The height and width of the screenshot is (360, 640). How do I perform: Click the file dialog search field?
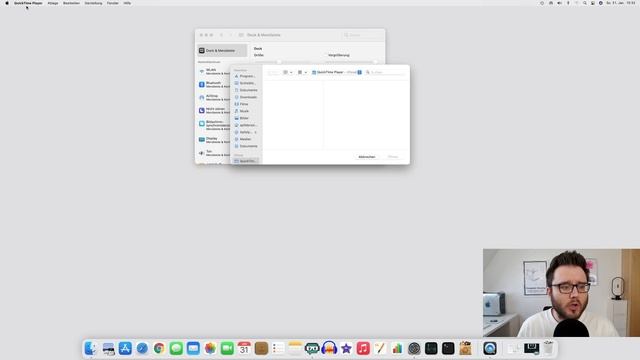pyautogui.click(x=386, y=72)
